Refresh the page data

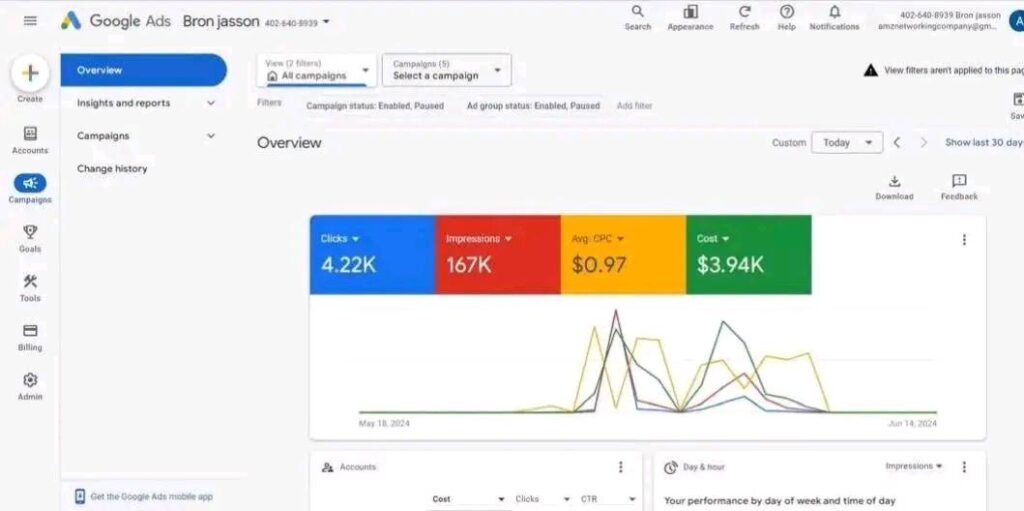coord(744,12)
